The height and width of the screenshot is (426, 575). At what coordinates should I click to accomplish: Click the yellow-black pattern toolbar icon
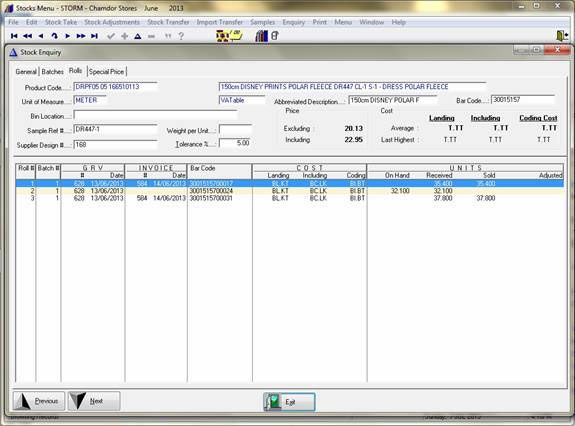[222, 36]
